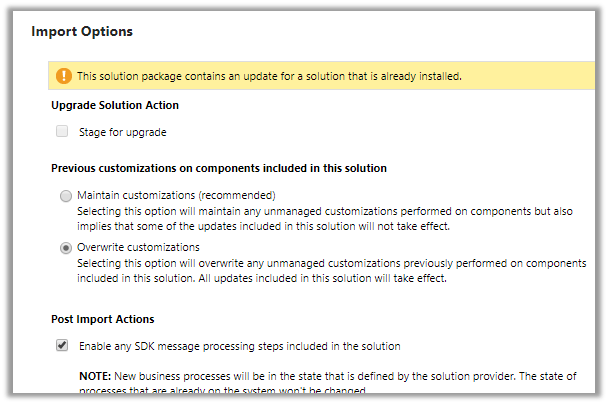The image size is (608, 404).
Task: Click the 'Overwrite customizations' label text
Action: (x=138, y=247)
